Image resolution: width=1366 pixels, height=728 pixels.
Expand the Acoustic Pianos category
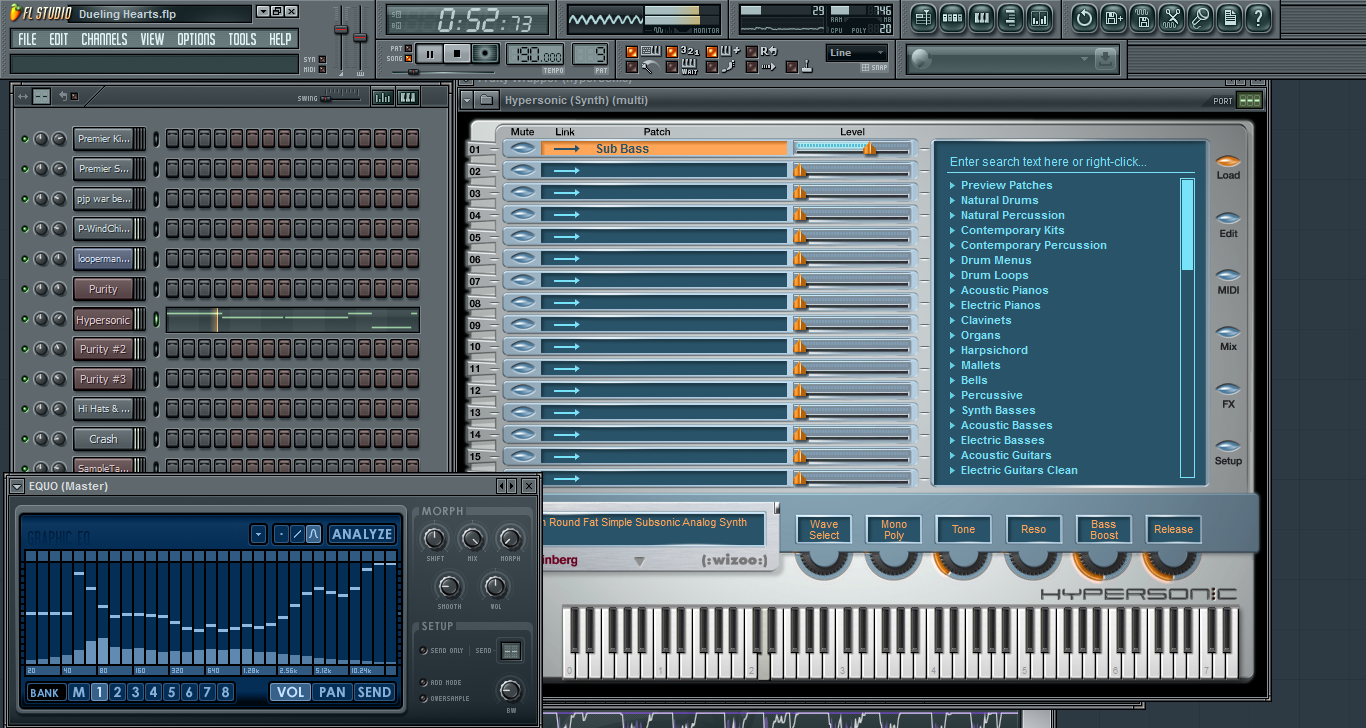tap(952, 290)
